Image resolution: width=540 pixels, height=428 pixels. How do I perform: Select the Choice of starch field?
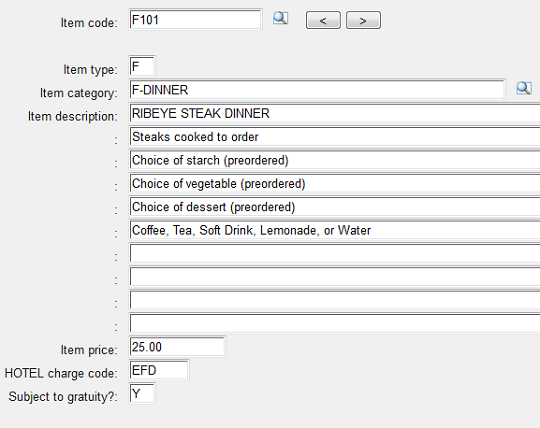click(x=335, y=160)
